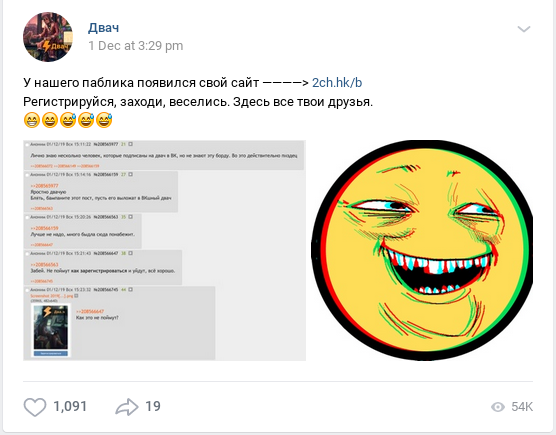Screen dimensions: 556x435
Task: Click the heart like icon
Action: pos(35,407)
